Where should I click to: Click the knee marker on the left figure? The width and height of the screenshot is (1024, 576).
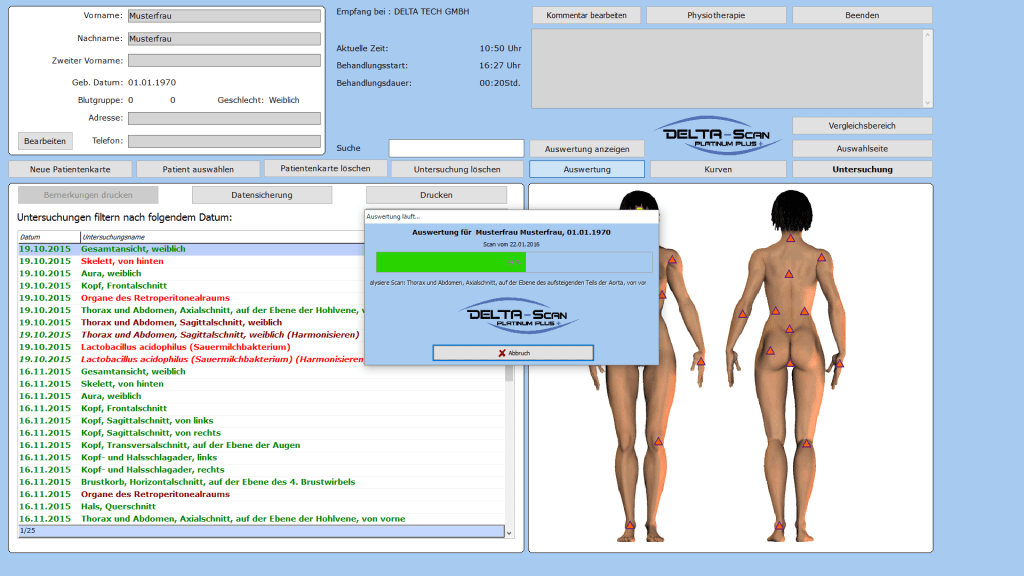tap(658, 441)
